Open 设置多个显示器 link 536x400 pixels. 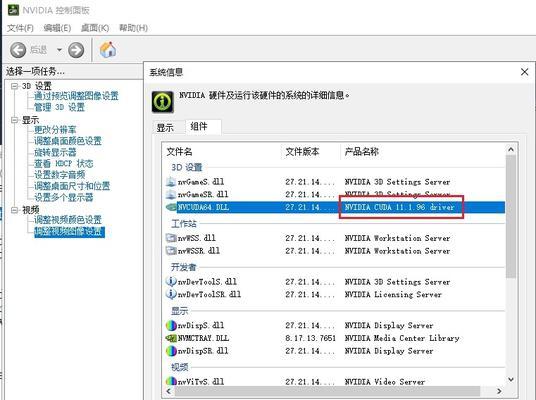63,197
